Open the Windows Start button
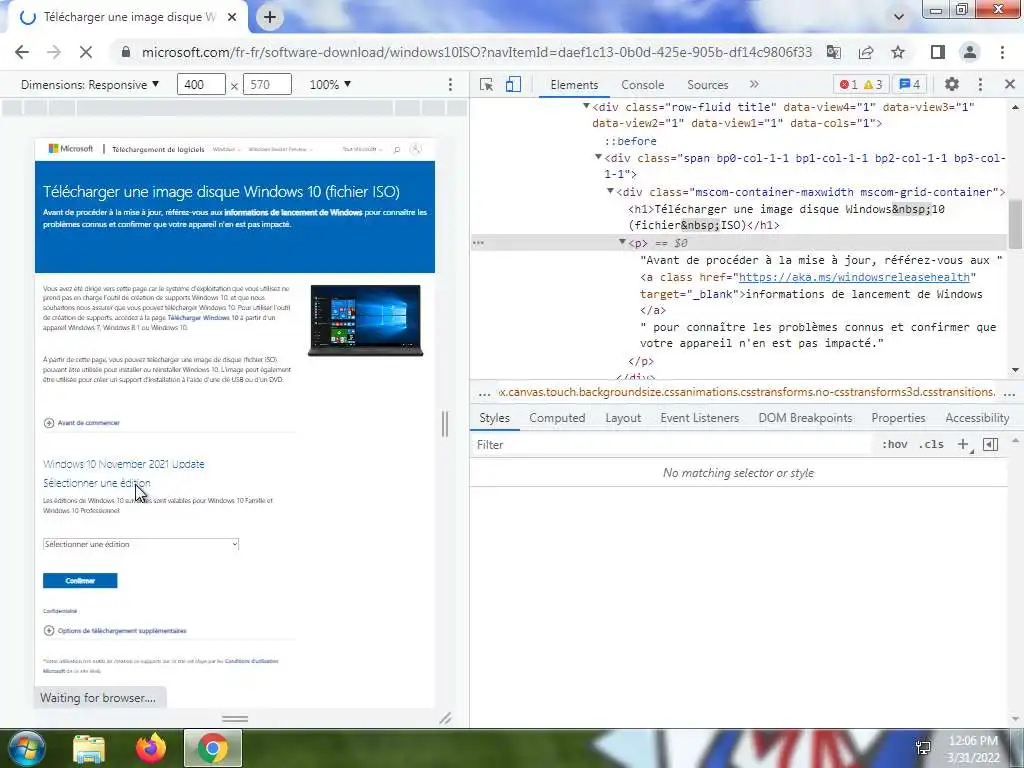Screen dimensions: 1024x768 point(26,748)
